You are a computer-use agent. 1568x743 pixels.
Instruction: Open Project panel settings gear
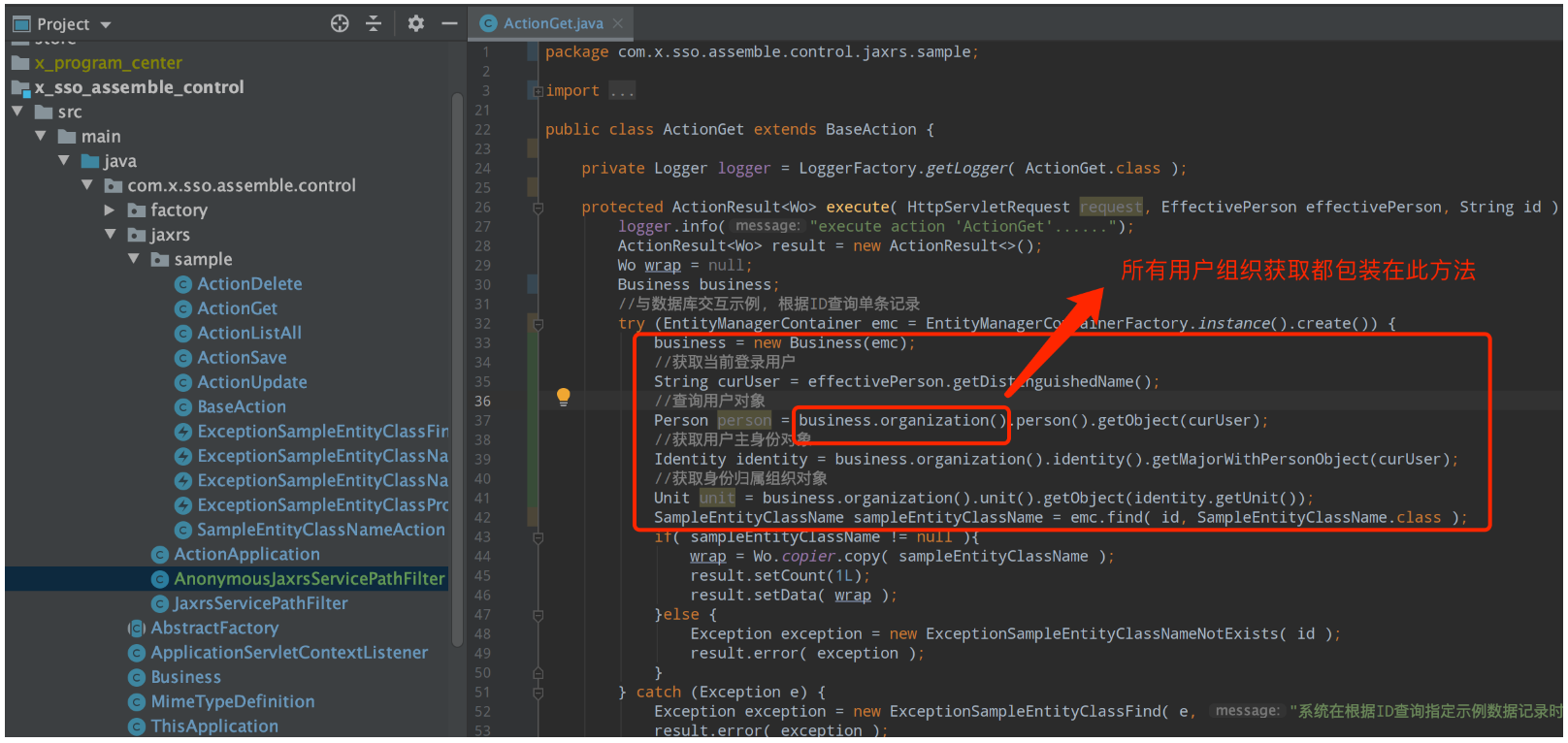pos(416,23)
